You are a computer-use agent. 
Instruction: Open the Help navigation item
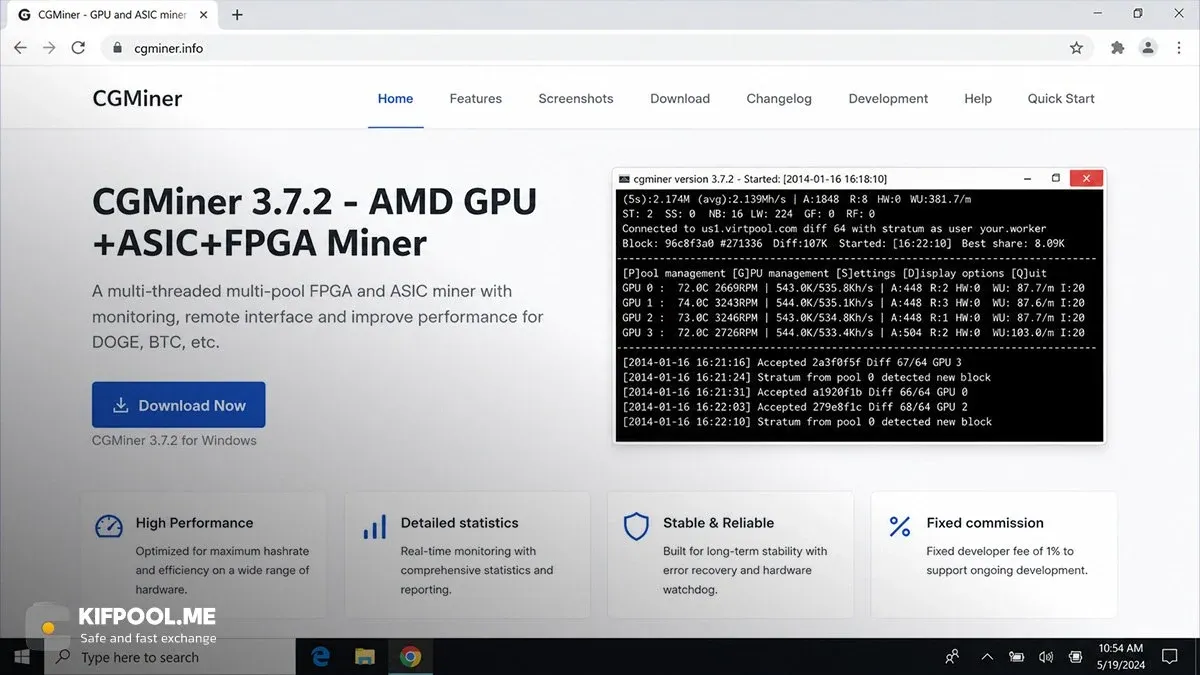pyautogui.click(x=978, y=98)
